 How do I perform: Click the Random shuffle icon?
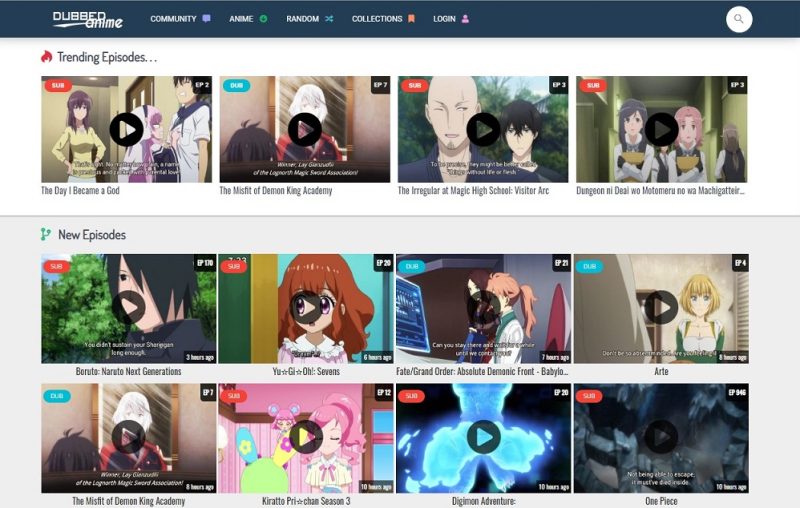tap(329, 19)
